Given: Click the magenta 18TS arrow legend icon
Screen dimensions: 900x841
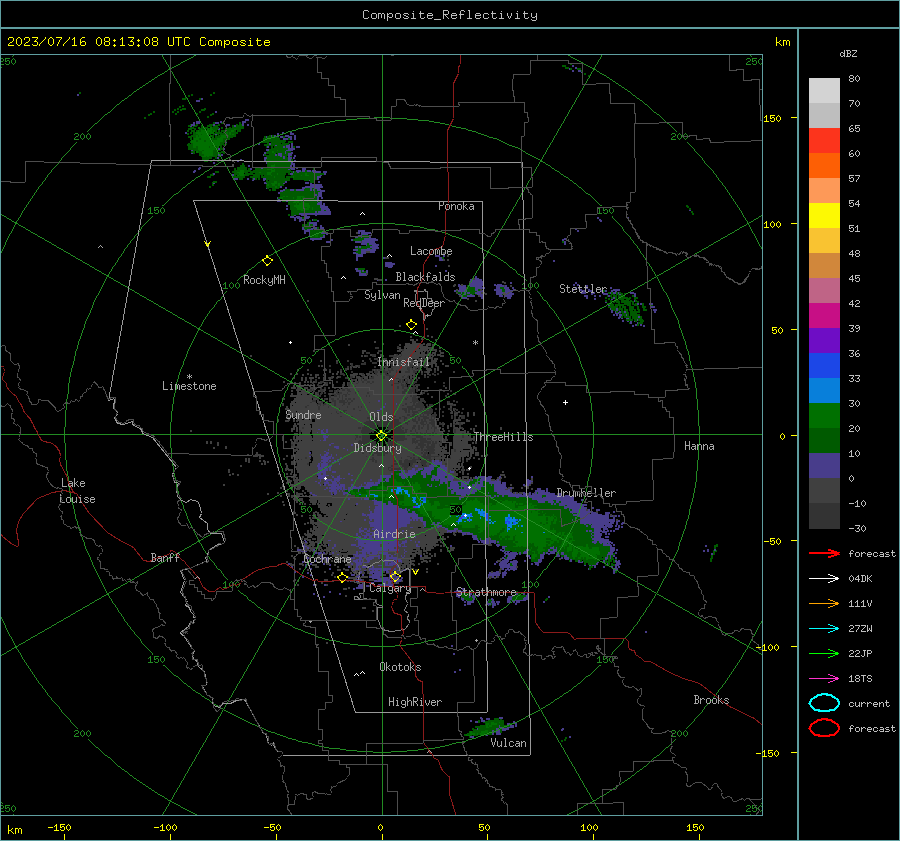Looking at the screenshot, I should point(824,679).
